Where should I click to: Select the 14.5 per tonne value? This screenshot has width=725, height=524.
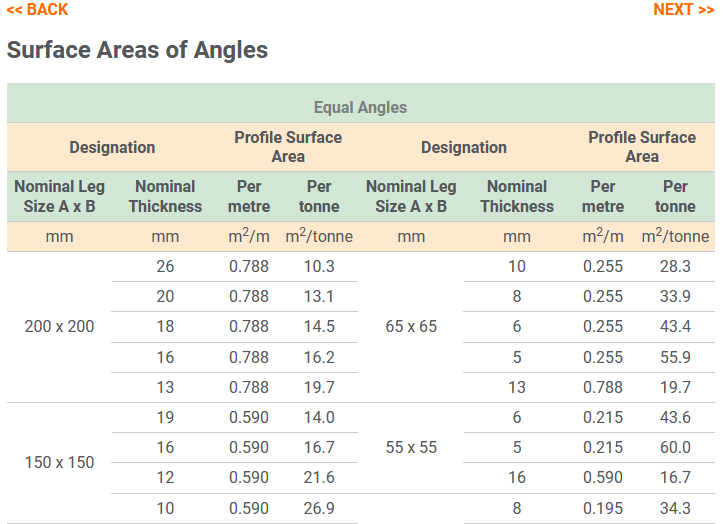(318, 327)
